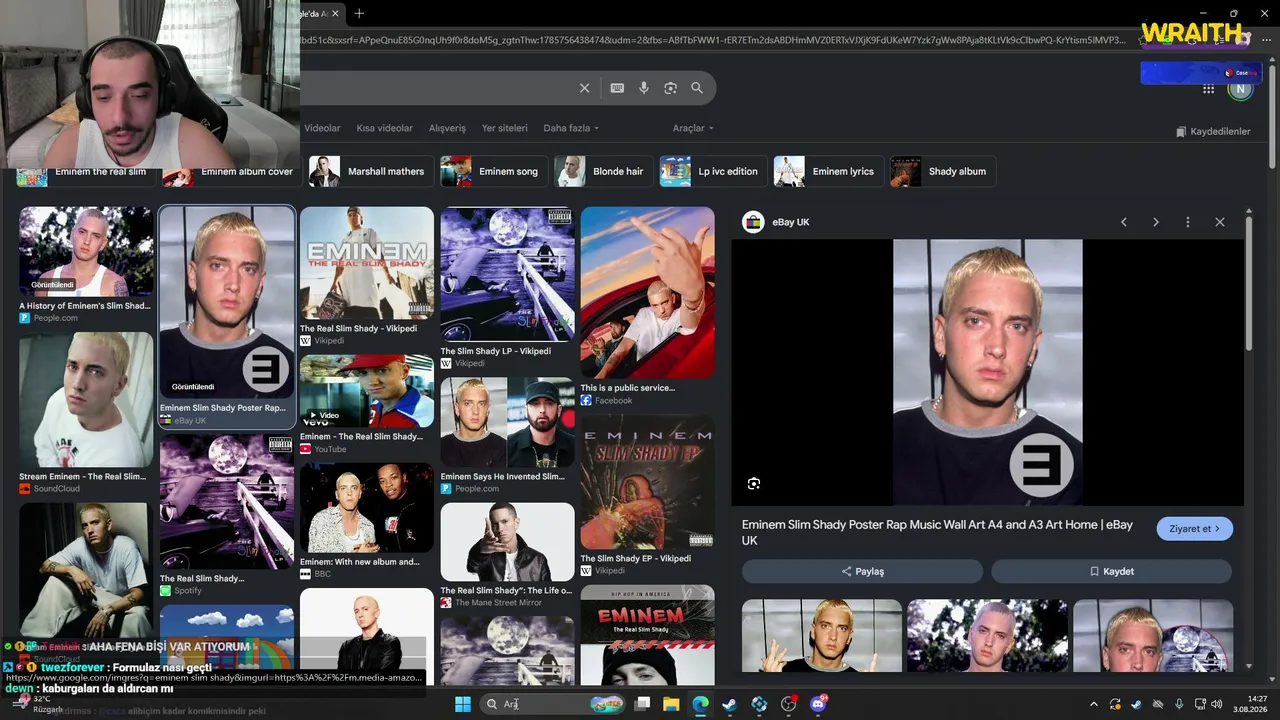Search by image with Google Lens
Image resolution: width=1280 pixels, height=720 pixels.
click(670, 88)
